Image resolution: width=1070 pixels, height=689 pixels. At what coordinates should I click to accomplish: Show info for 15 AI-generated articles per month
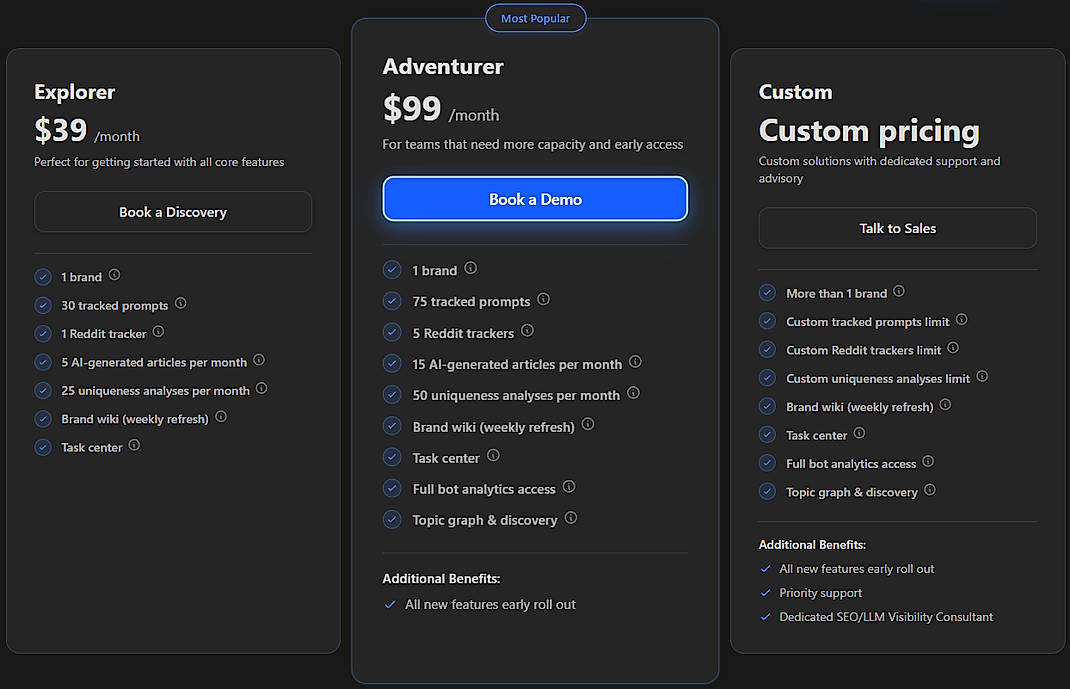635,362
